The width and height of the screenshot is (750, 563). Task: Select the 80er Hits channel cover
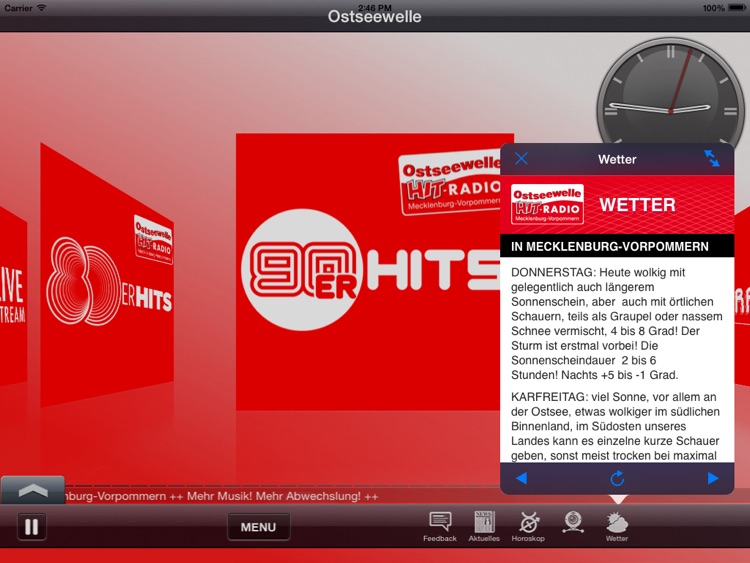pos(107,275)
